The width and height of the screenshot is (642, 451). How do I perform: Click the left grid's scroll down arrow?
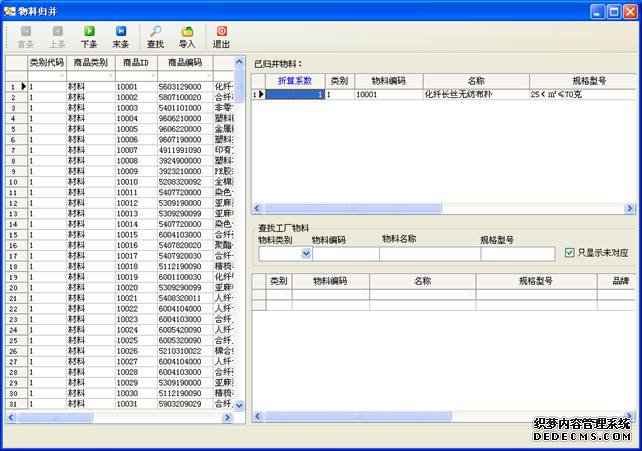click(x=239, y=405)
